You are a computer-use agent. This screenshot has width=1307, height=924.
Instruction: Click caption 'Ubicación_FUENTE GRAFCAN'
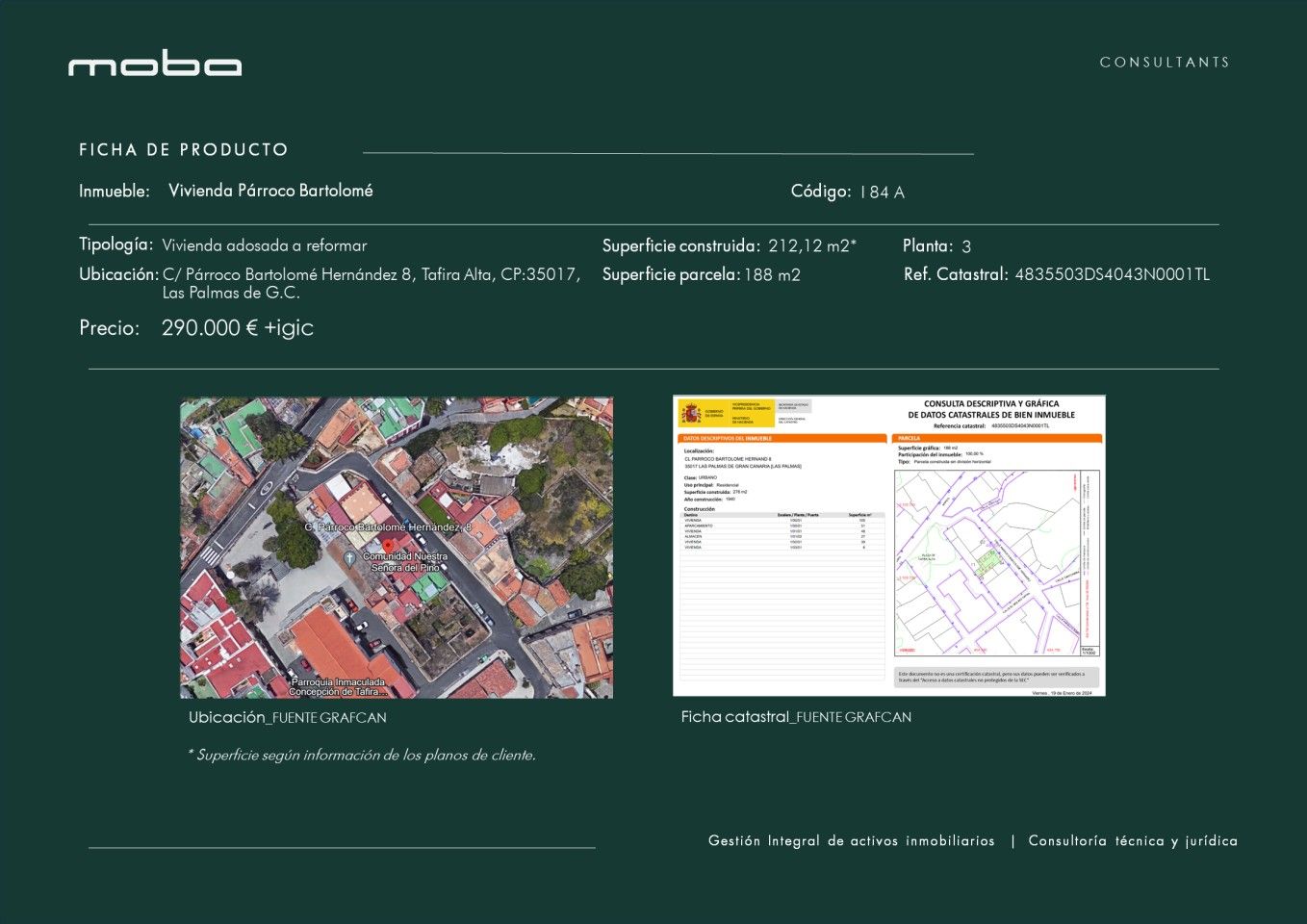[x=287, y=717]
